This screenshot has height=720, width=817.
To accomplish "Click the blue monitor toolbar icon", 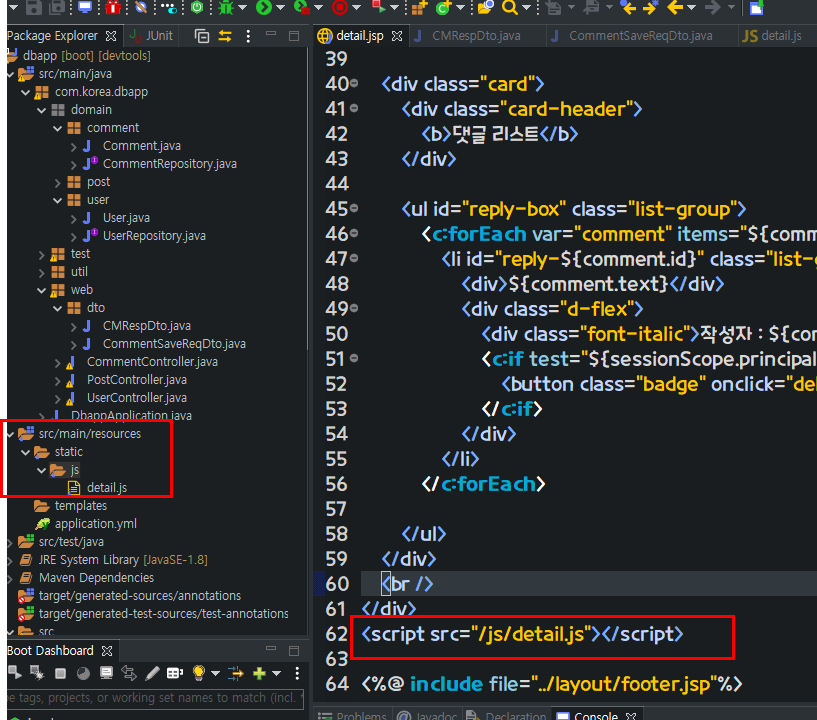I will (x=84, y=7).
